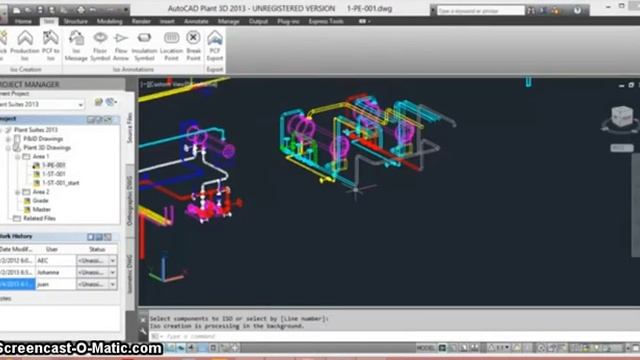Image resolution: width=640 pixels, height=360 pixels.
Task: Click the MODEL button in status bar
Action: pyautogui.click(x=425, y=348)
